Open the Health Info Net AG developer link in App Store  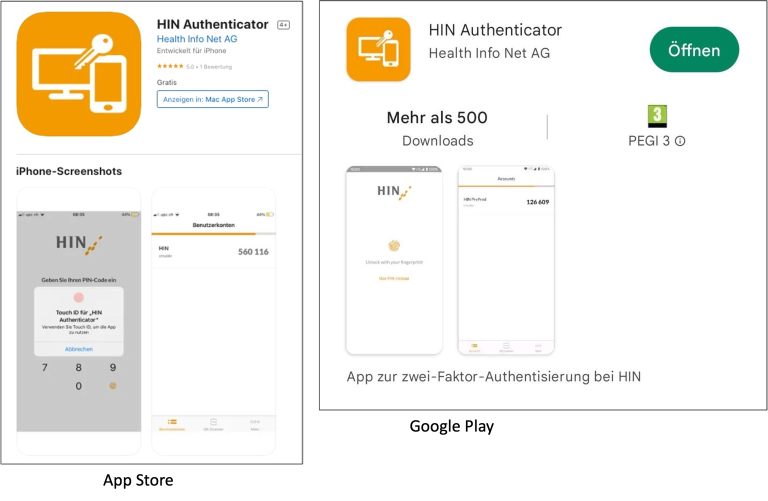[197, 39]
